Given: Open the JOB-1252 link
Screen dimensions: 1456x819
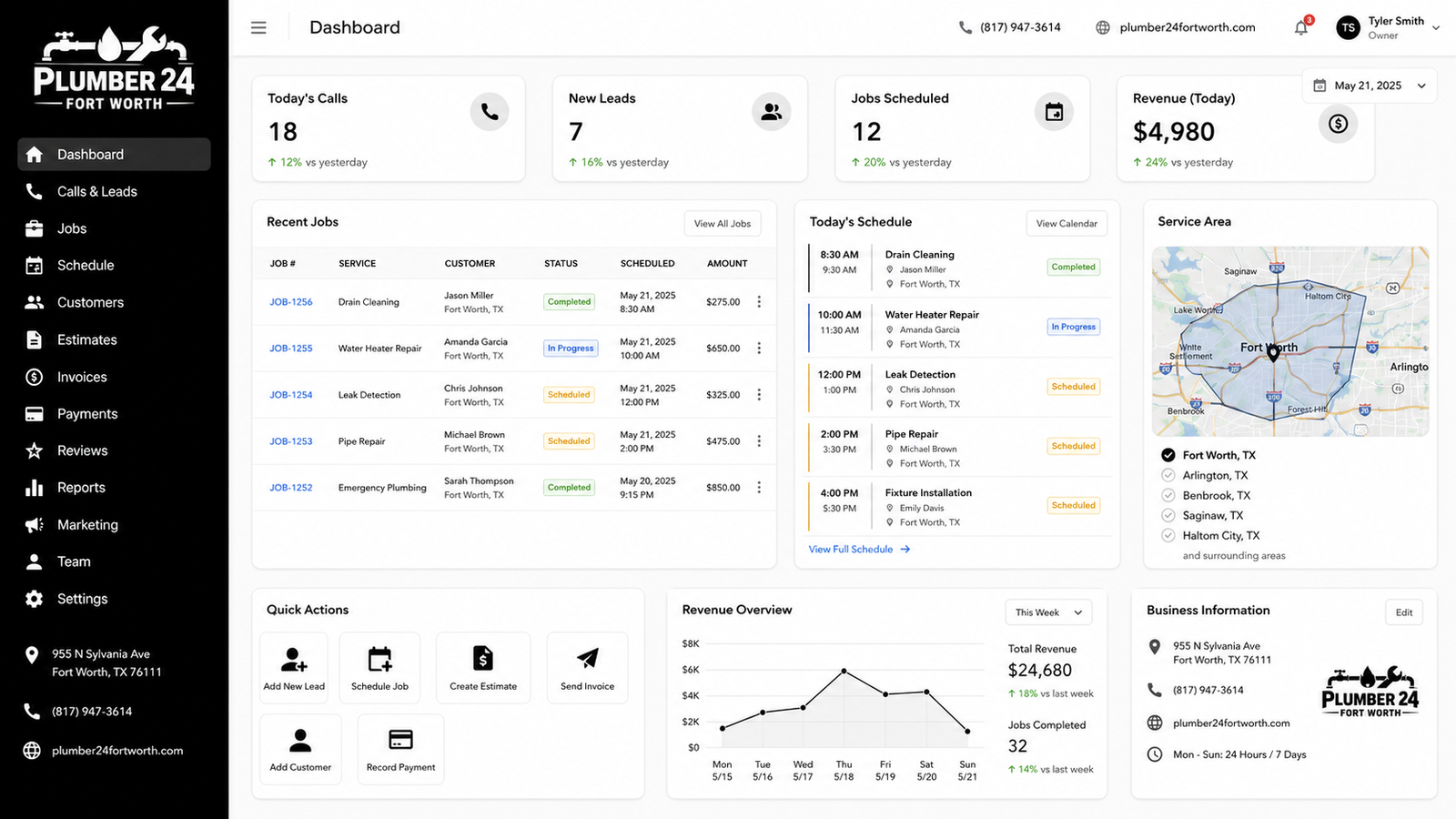Looking at the screenshot, I should [291, 488].
